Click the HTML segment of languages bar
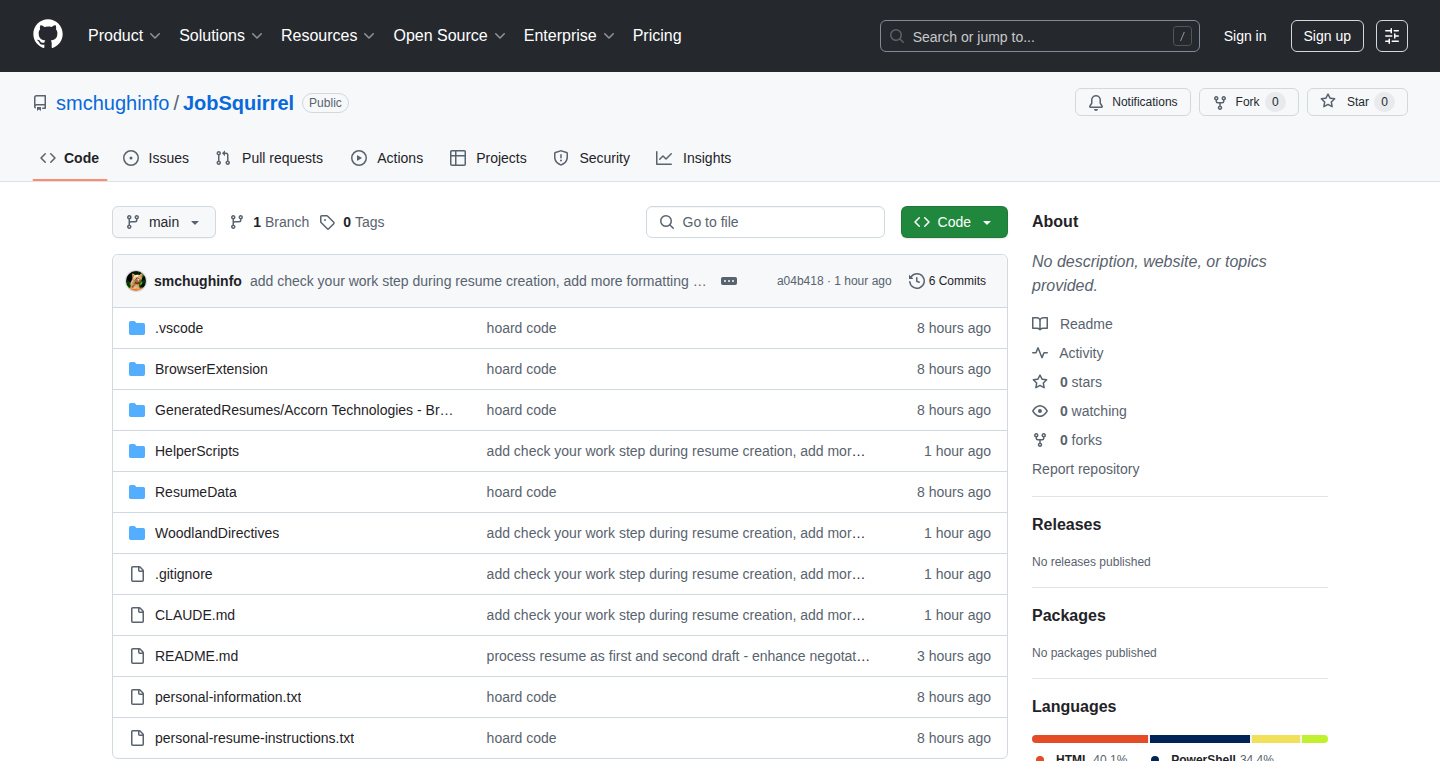 (x=1090, y=739)
